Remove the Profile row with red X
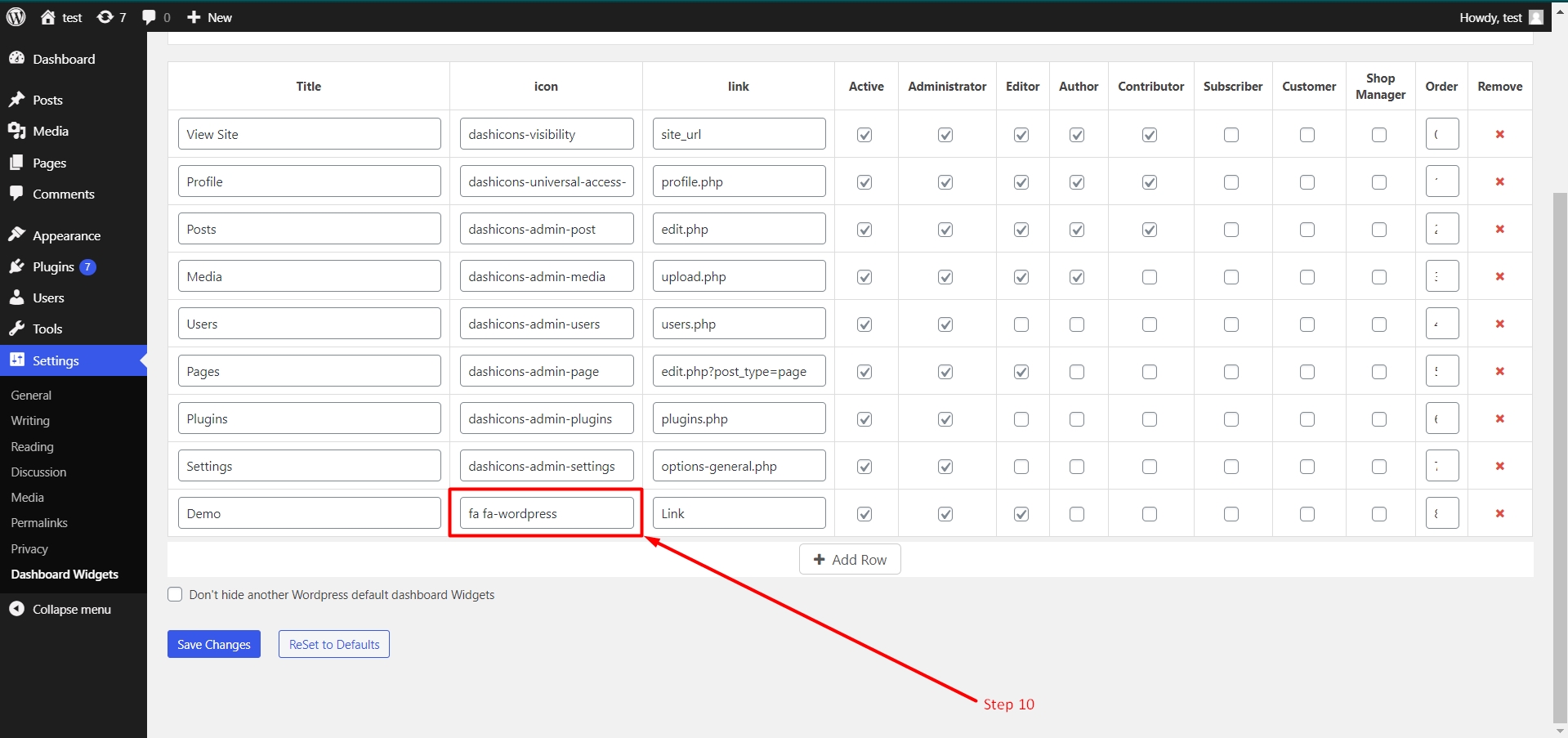The height and width of the screenshot is (738, 1568). pyautogui.click(x=1500, y=181)
